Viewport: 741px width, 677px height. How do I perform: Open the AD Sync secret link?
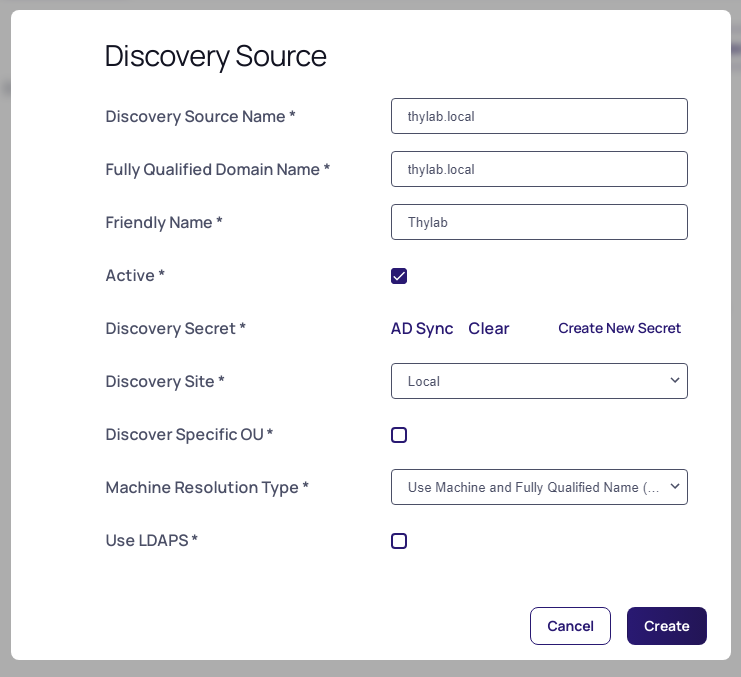(422, 328)
